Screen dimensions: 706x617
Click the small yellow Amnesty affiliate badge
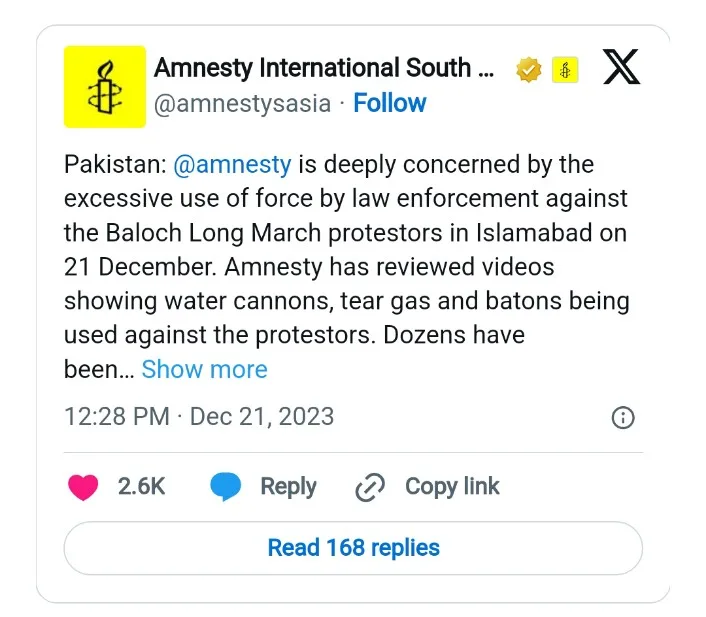click(x=565, y=70)
